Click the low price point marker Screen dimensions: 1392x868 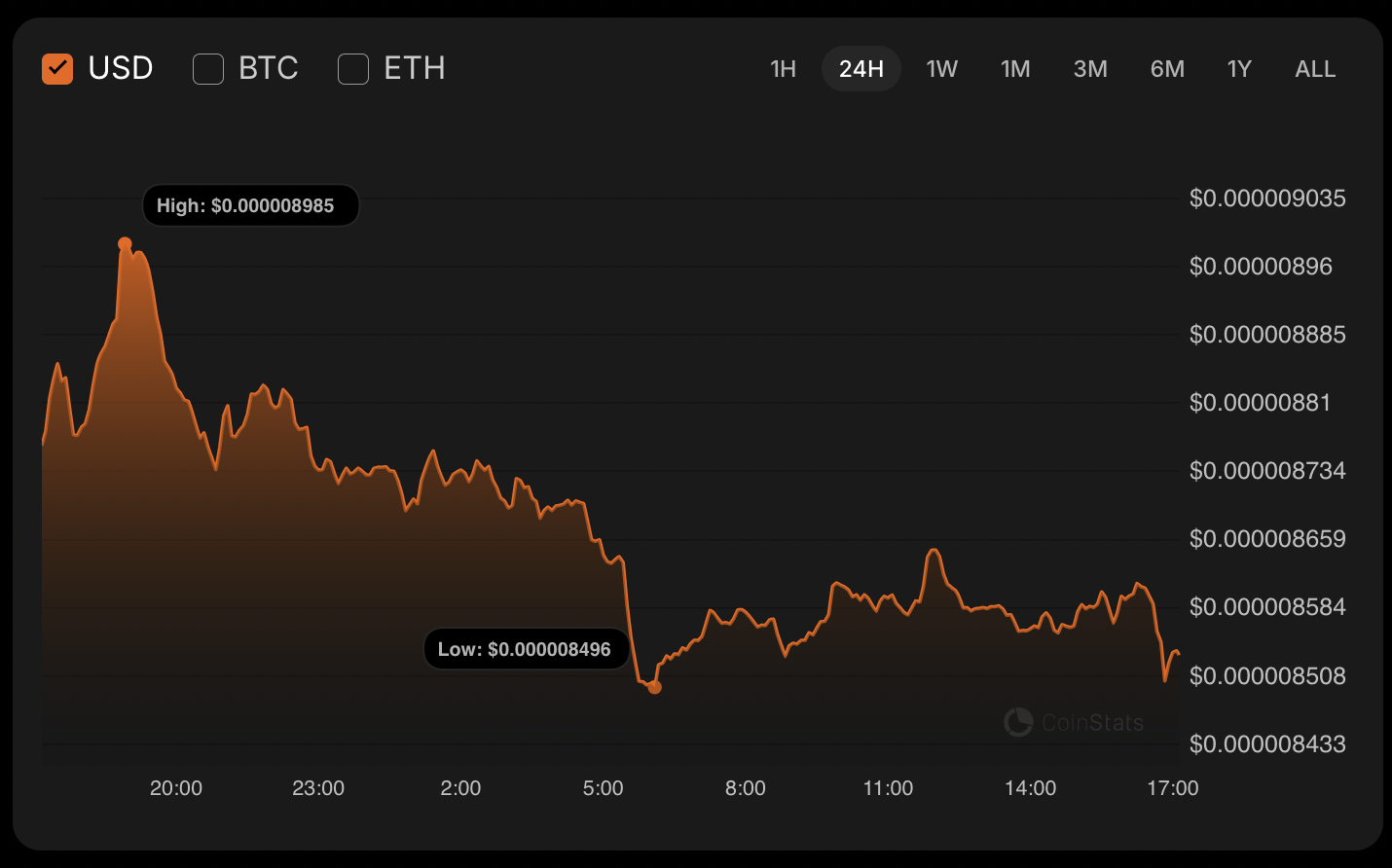tap(654, 687)
